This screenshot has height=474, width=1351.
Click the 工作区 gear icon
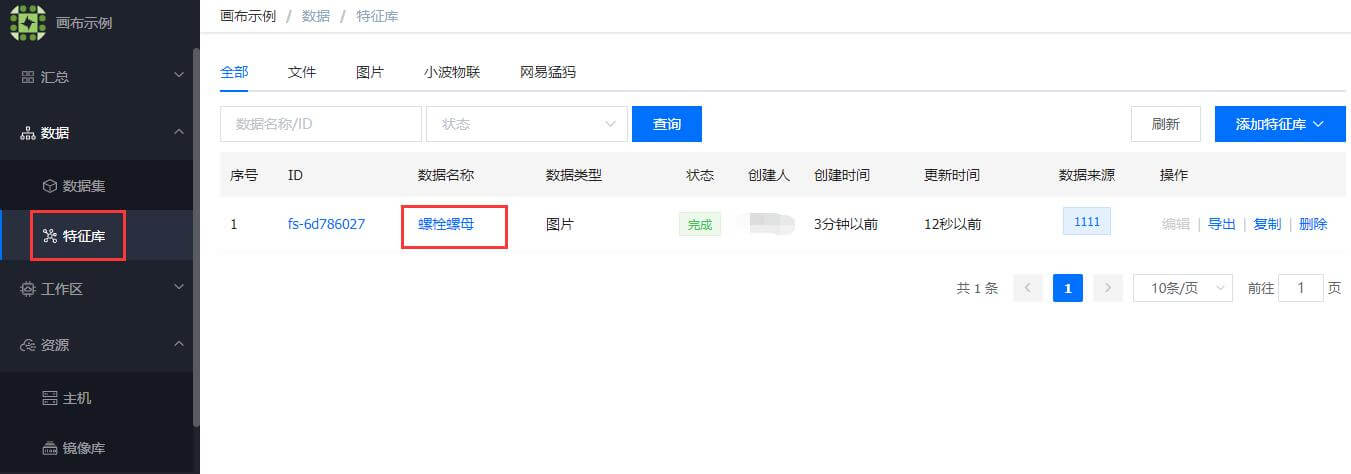(x=27, y=289)
